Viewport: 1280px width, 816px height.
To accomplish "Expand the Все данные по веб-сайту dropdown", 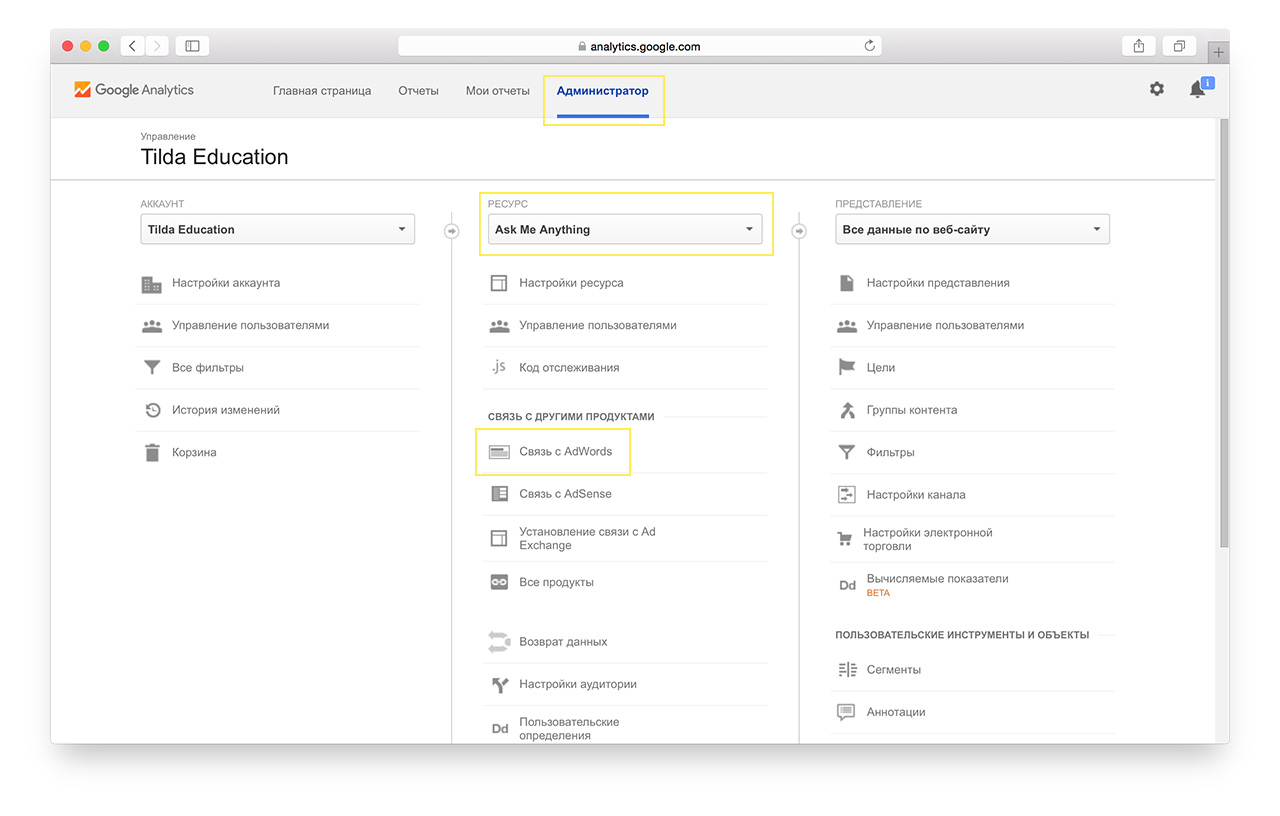I will point(972,229).
